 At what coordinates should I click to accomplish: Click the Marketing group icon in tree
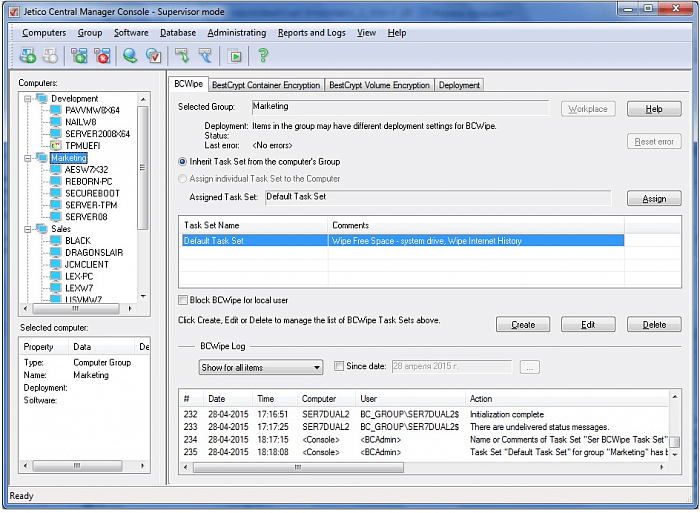(42, 158)
